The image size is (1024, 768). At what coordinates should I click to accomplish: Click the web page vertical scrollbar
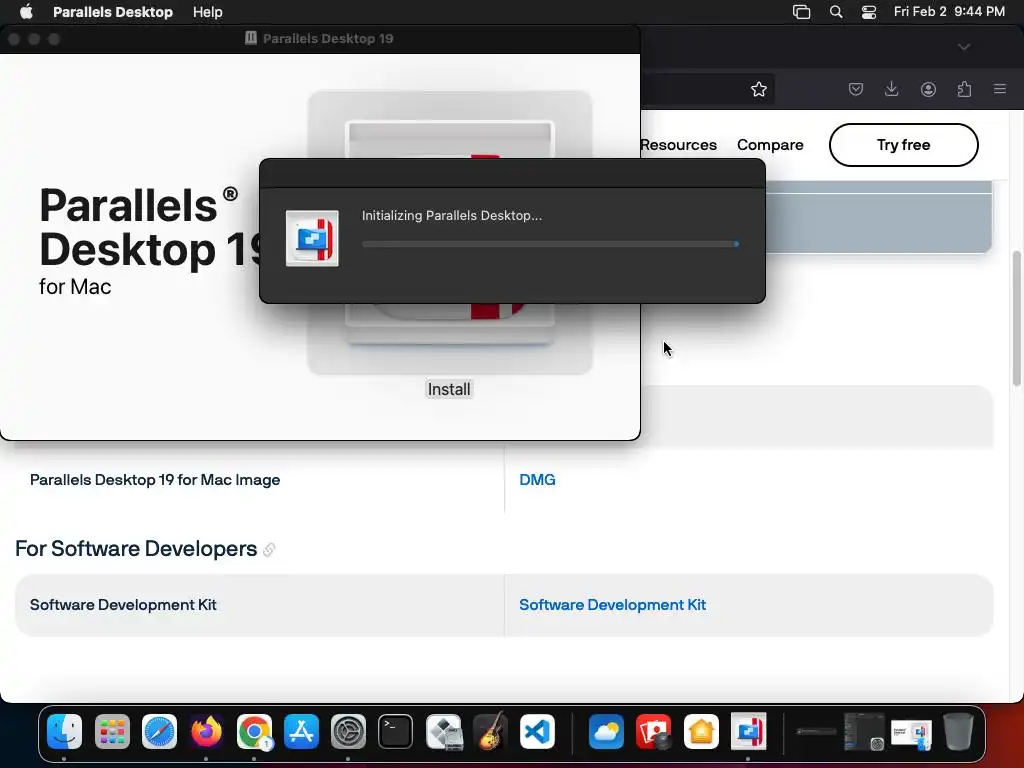(x=1017, y=319)
